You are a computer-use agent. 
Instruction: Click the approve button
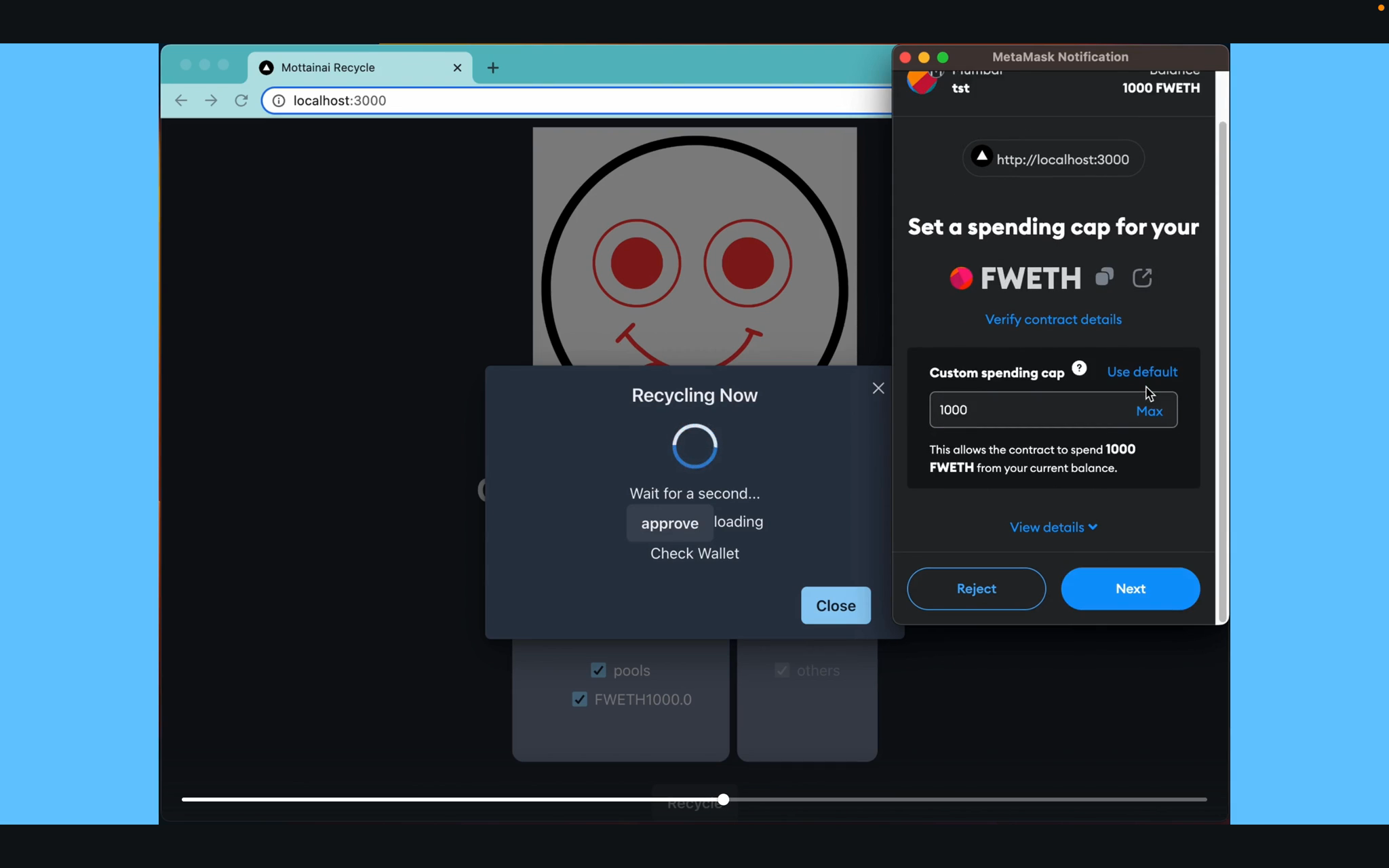pyautogui.click(x=669, y=523)
